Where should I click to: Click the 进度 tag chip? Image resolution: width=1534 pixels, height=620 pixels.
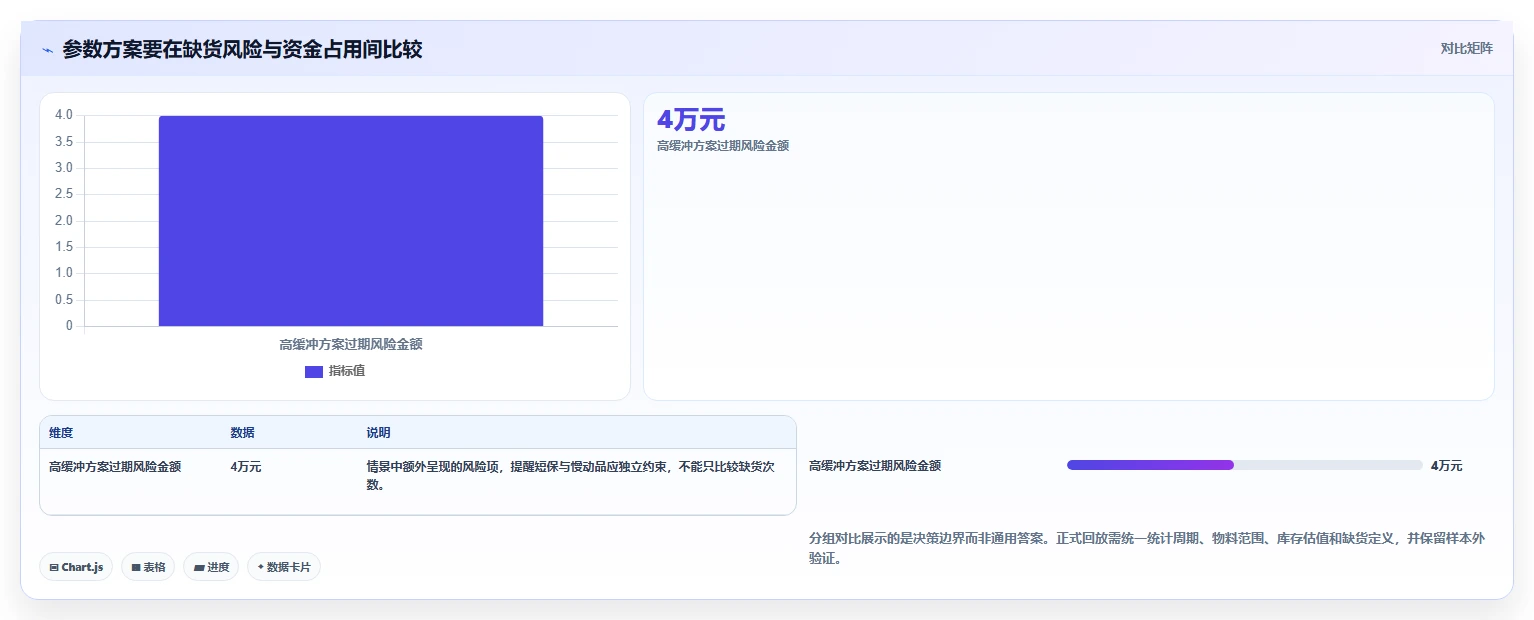point(211,567)
